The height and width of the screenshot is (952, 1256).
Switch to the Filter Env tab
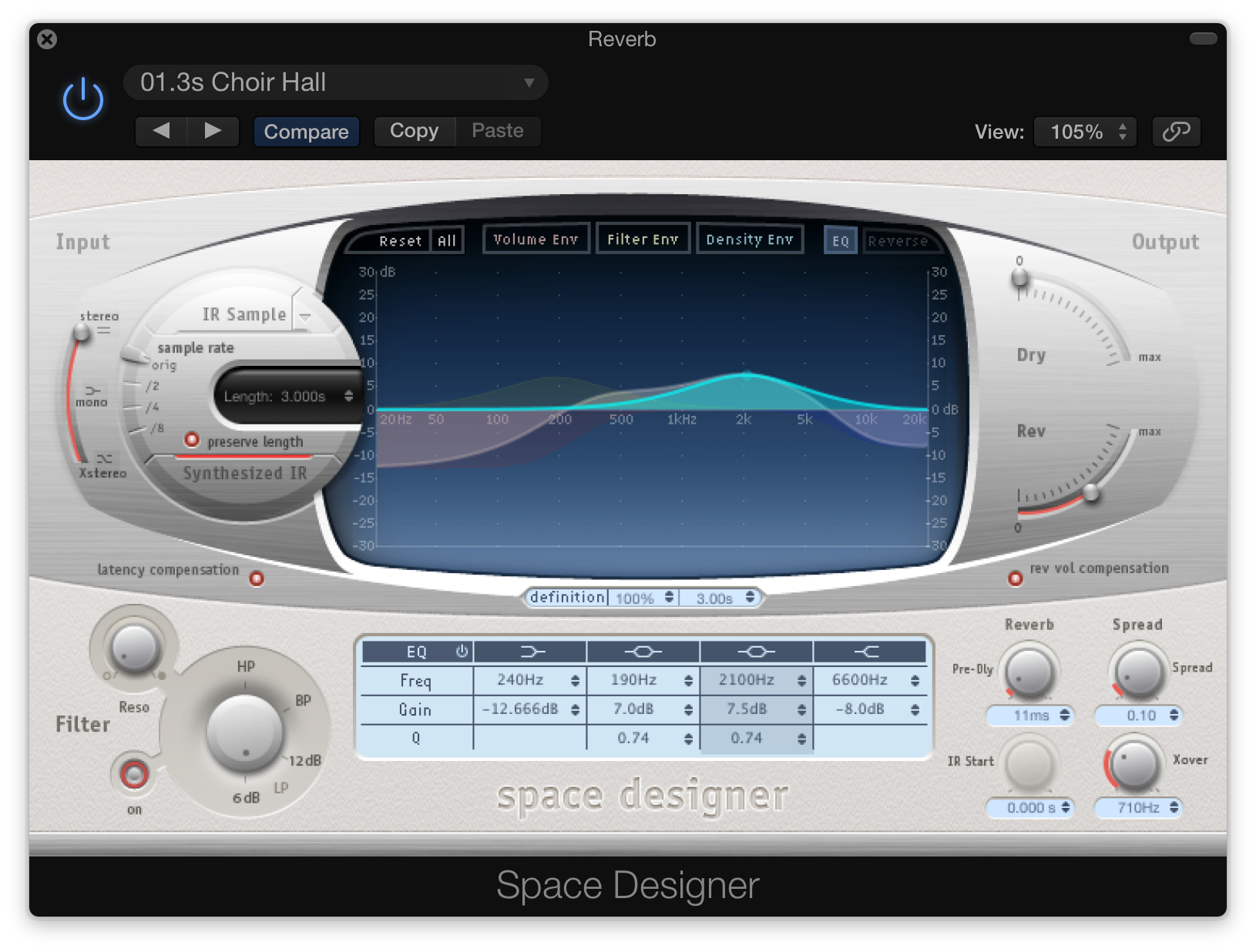coord(642,239)
